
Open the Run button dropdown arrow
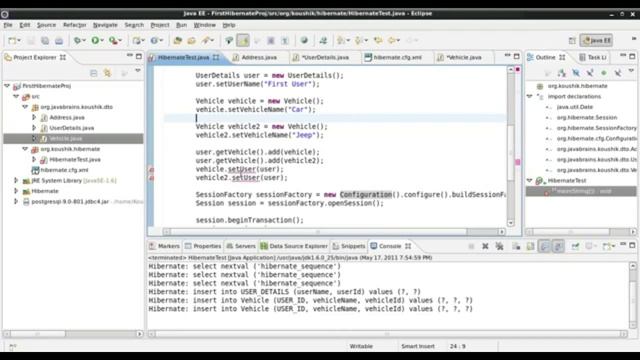click(x=102, y=40)
